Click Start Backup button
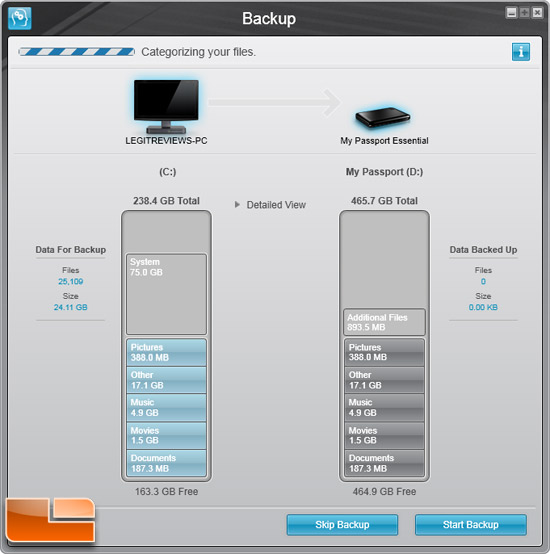 (471, 525)
